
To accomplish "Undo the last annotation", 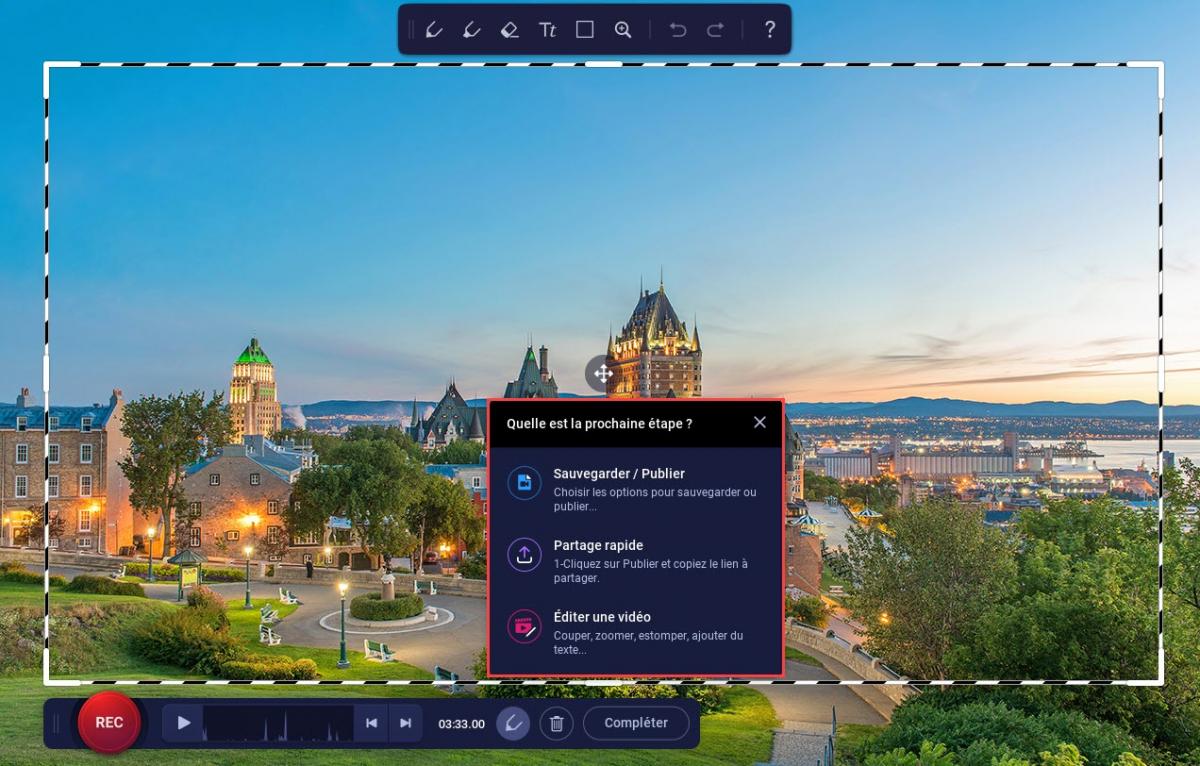I will tap(678, 30).
